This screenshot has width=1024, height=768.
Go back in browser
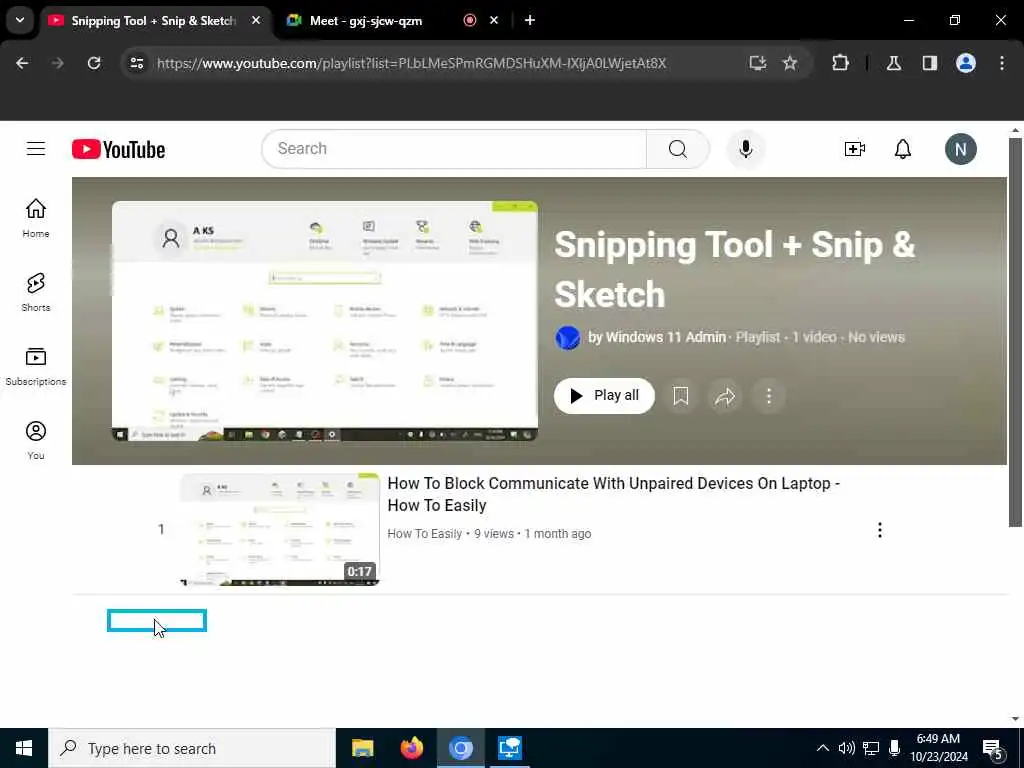(22, 63)
